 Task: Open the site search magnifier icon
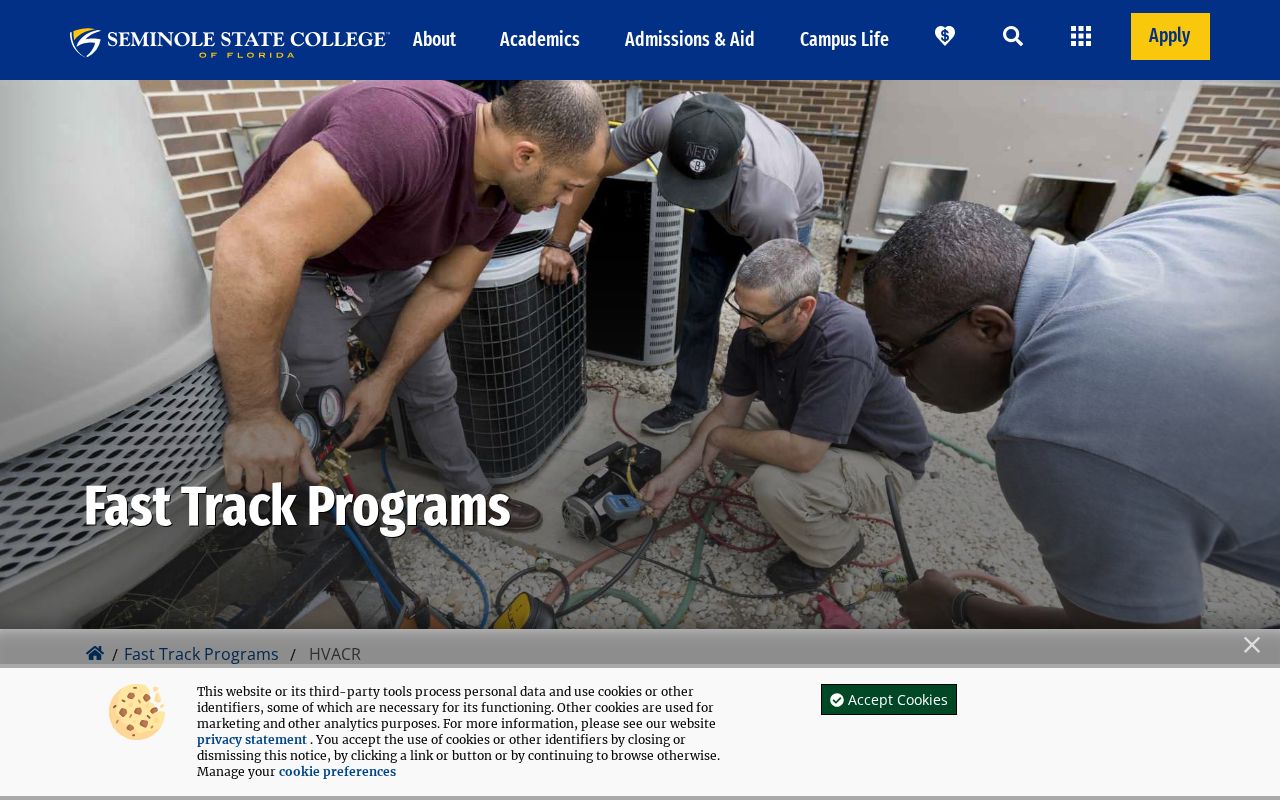[x=1013, y=36]
